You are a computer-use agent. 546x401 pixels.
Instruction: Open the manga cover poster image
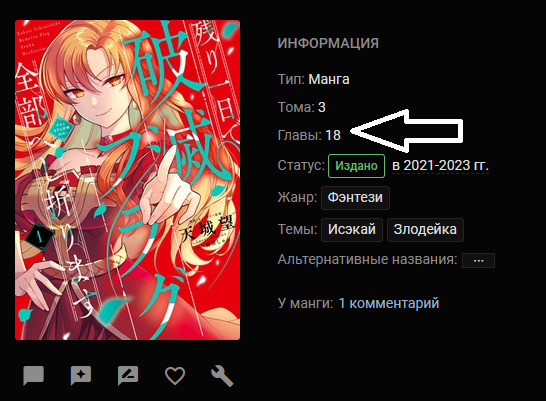(127, 180)
